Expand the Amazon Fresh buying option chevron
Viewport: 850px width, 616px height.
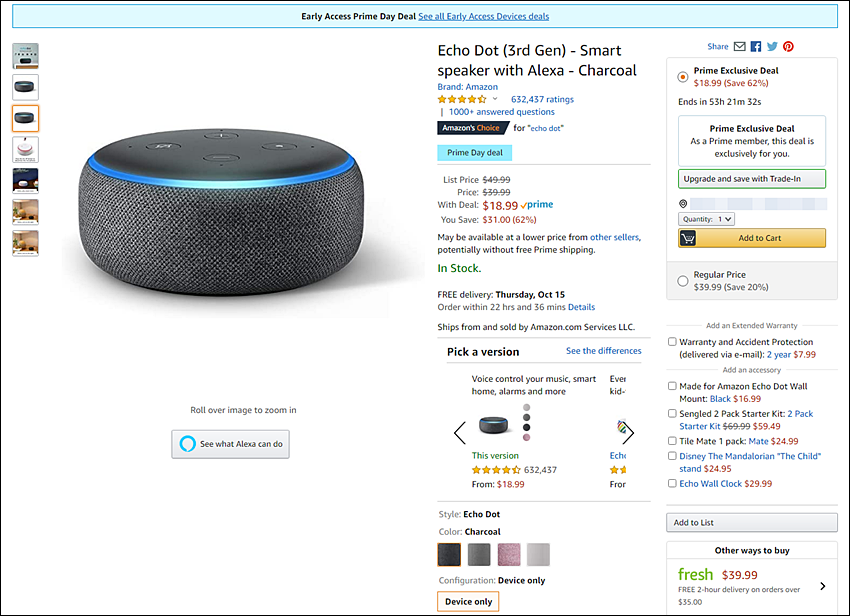coord(822,586)
